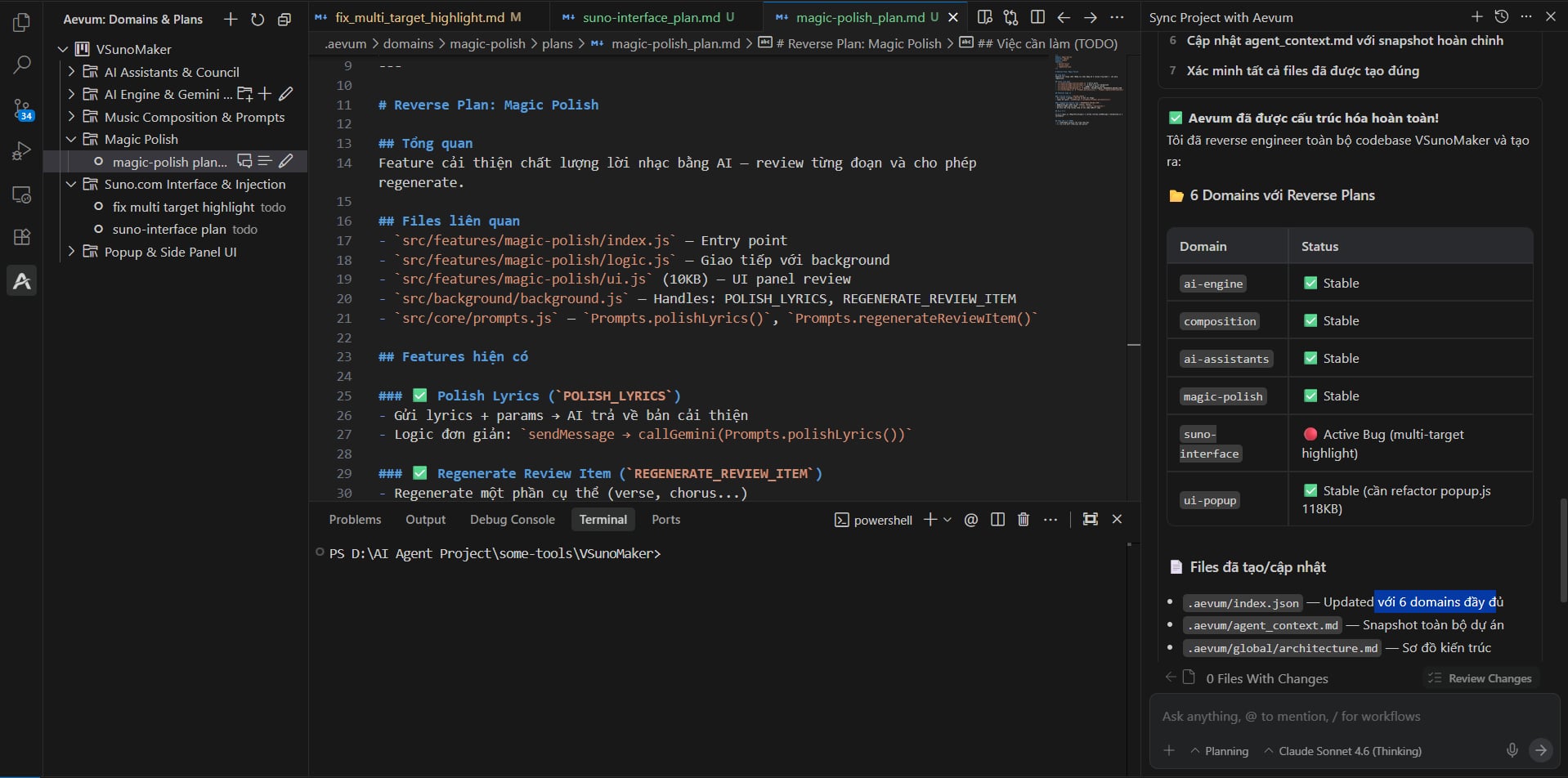Open the Planning mode selector
The image size is (1568, 778).
tap(1219, 751)
